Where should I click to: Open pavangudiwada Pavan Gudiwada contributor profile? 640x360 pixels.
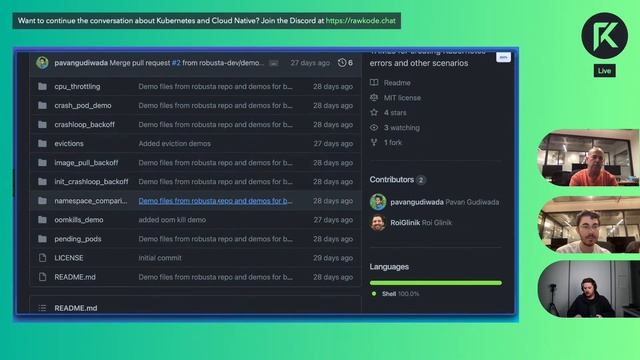click(x=444, y=202)
